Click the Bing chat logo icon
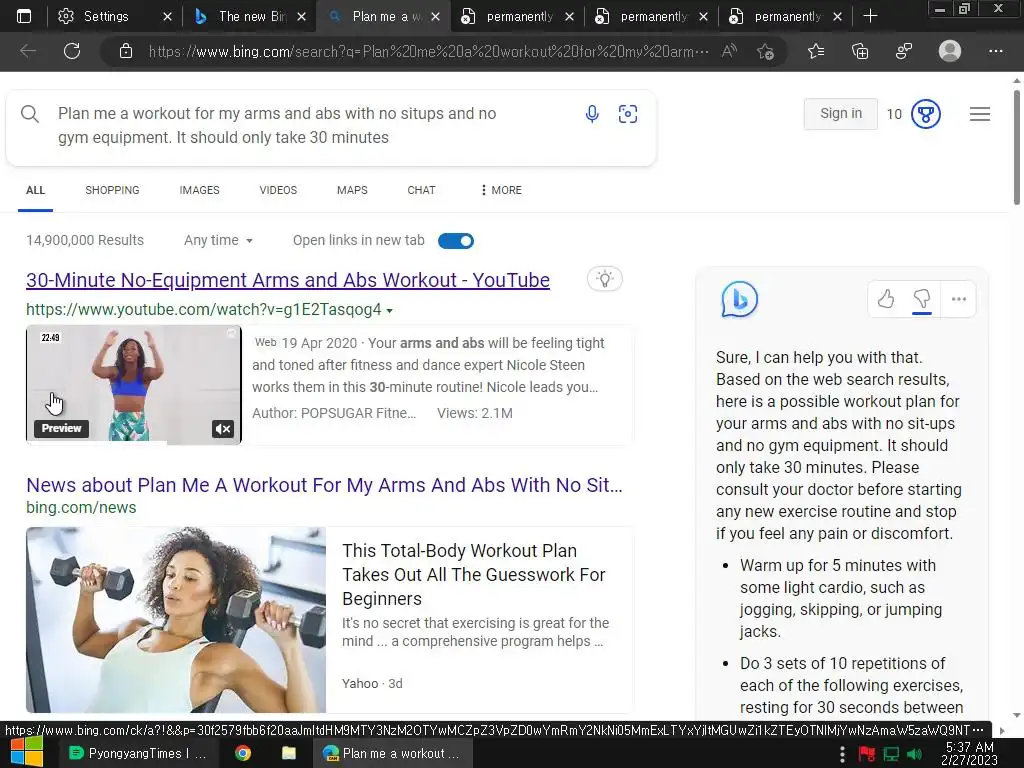 click(x=739, y=300)
